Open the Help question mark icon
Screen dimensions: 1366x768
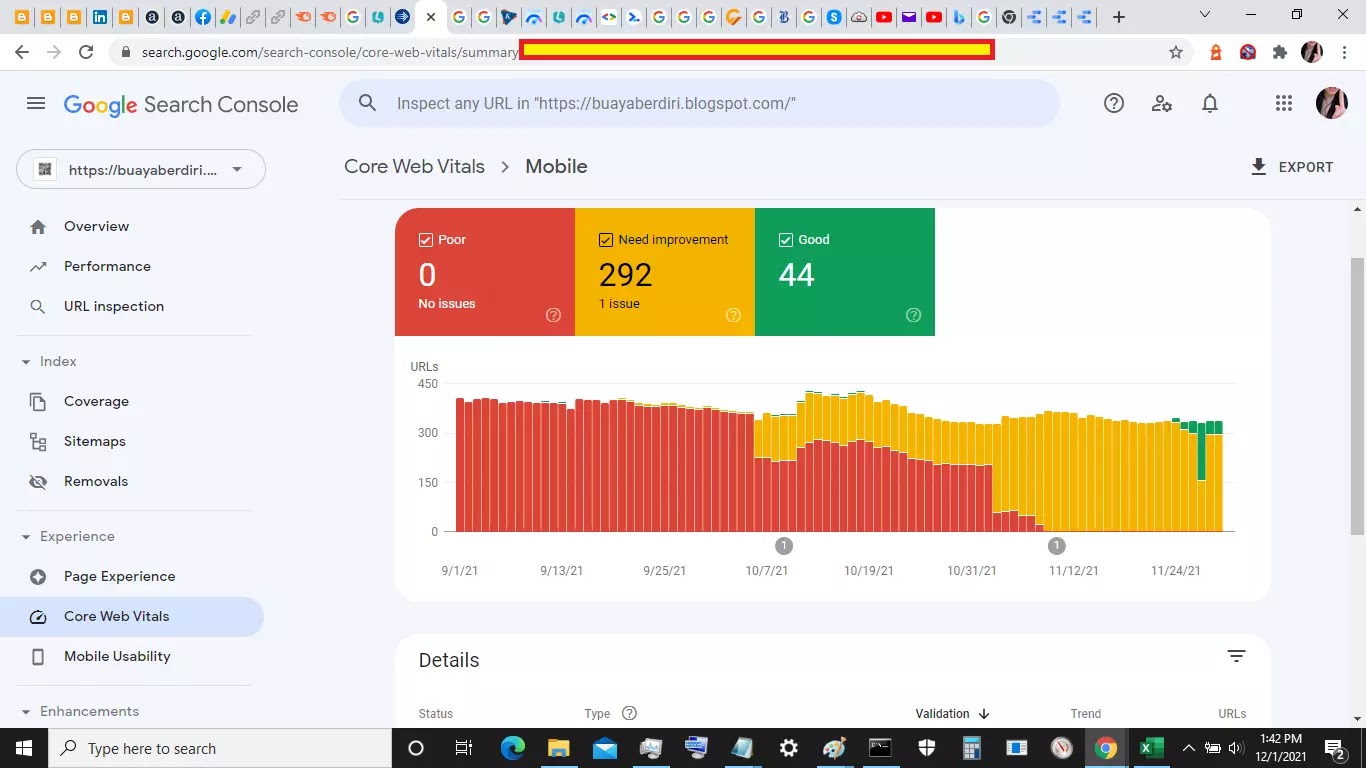tap(1114, 103)
